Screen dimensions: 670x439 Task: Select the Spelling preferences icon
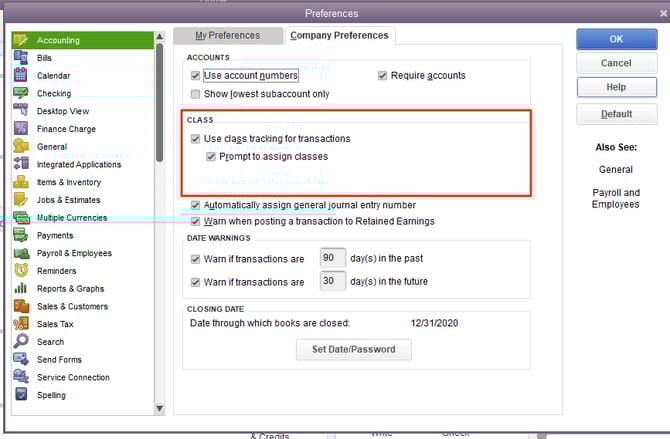(21, 395)
